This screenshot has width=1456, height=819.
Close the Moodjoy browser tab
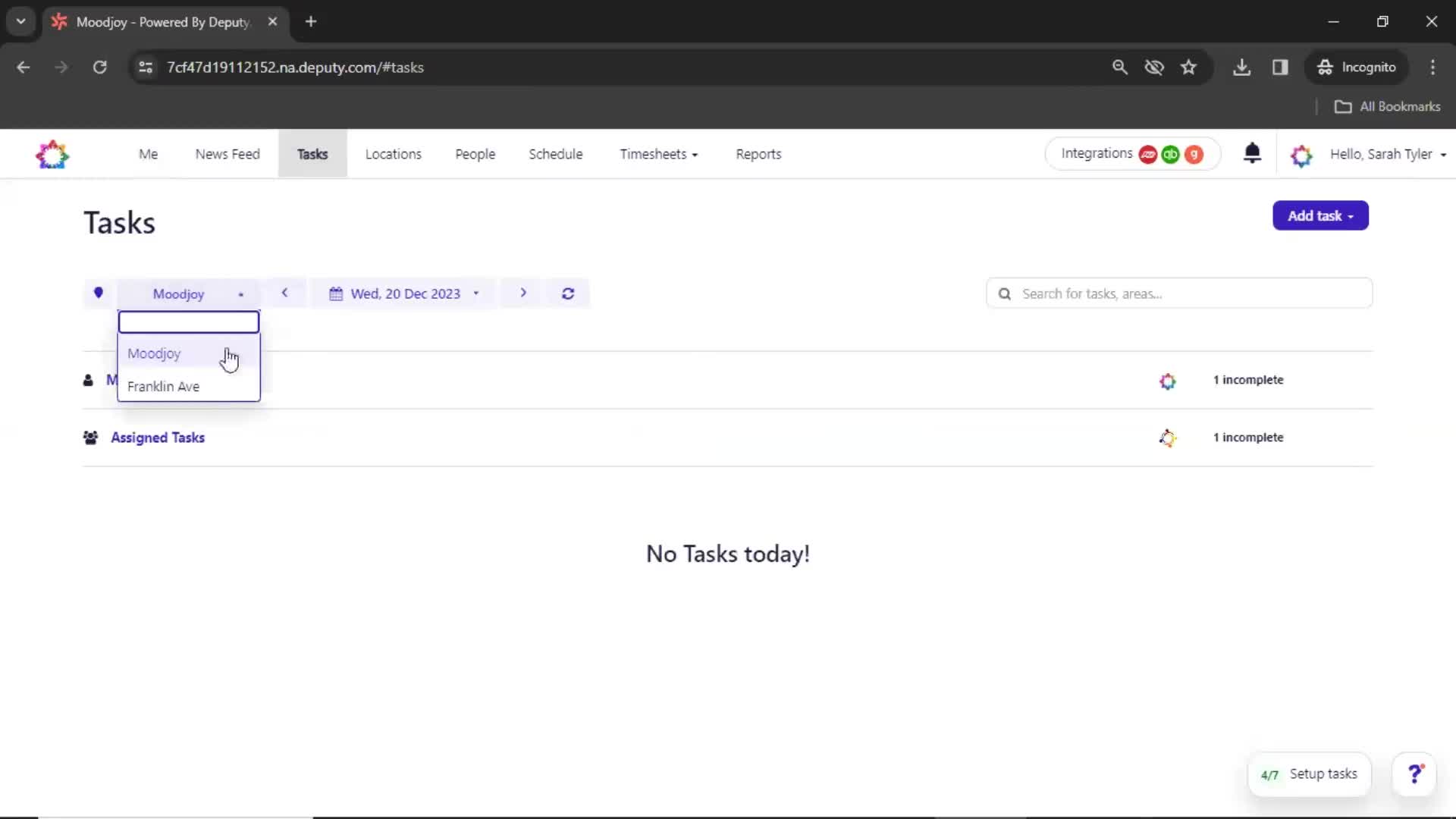pos(272,21)
